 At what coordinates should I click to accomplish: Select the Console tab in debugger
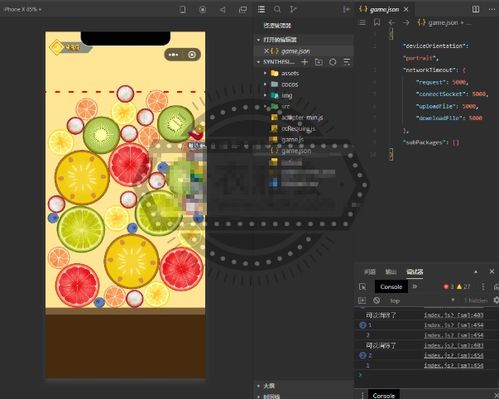coord(391,287)
